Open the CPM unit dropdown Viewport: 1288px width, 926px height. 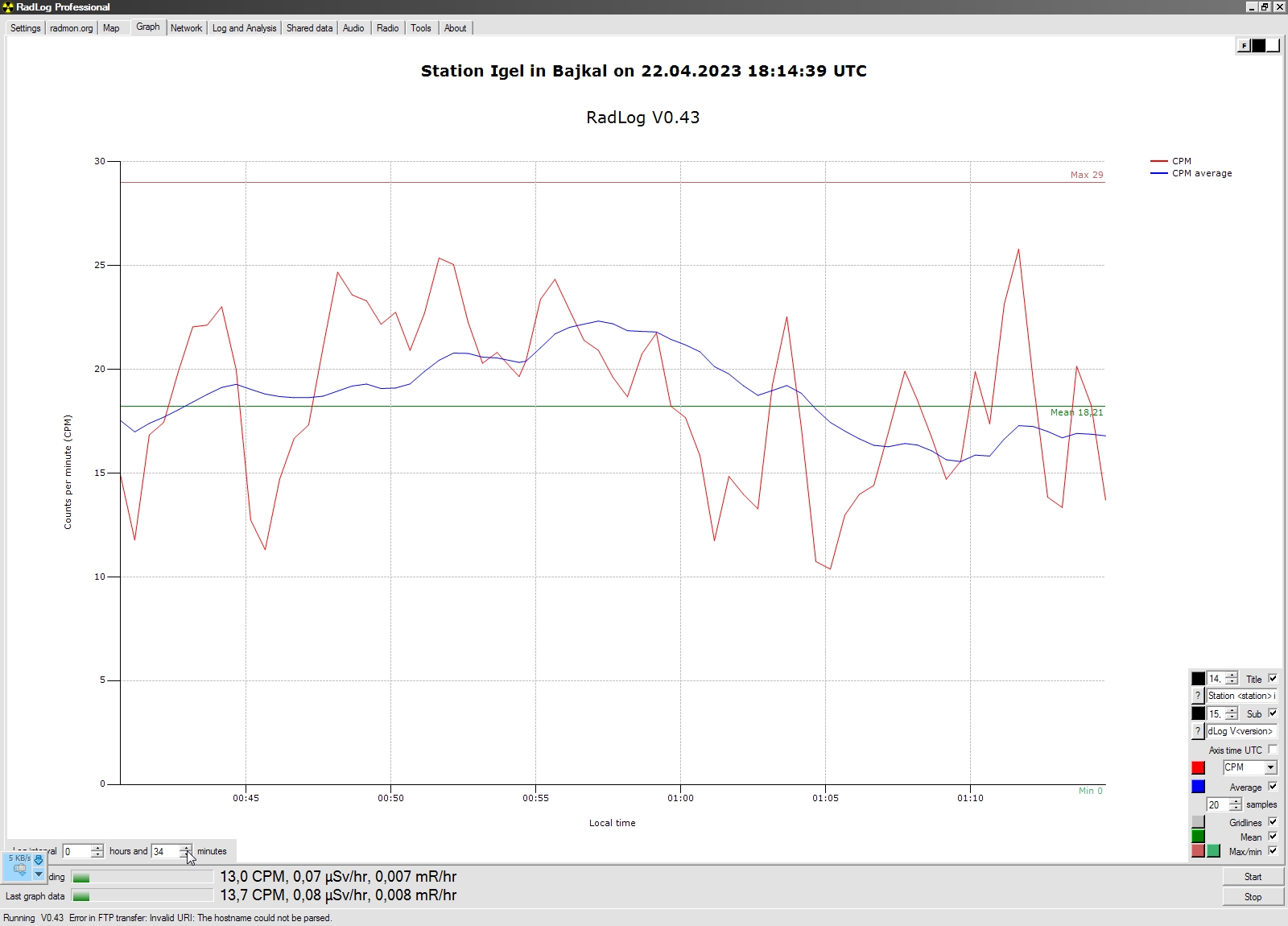[x=1249, y=767]
